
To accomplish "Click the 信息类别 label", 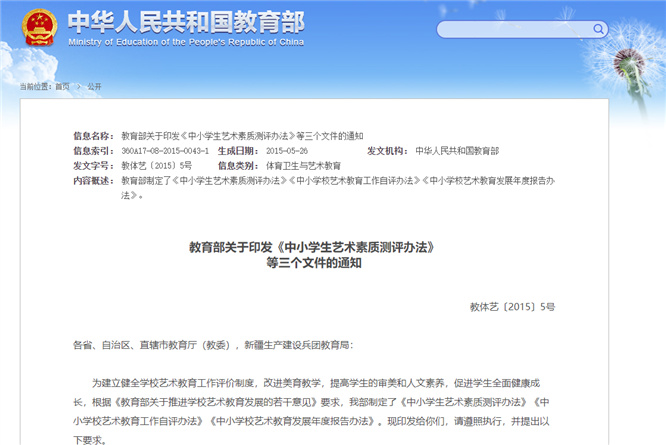I will click(x=238, y=166).
